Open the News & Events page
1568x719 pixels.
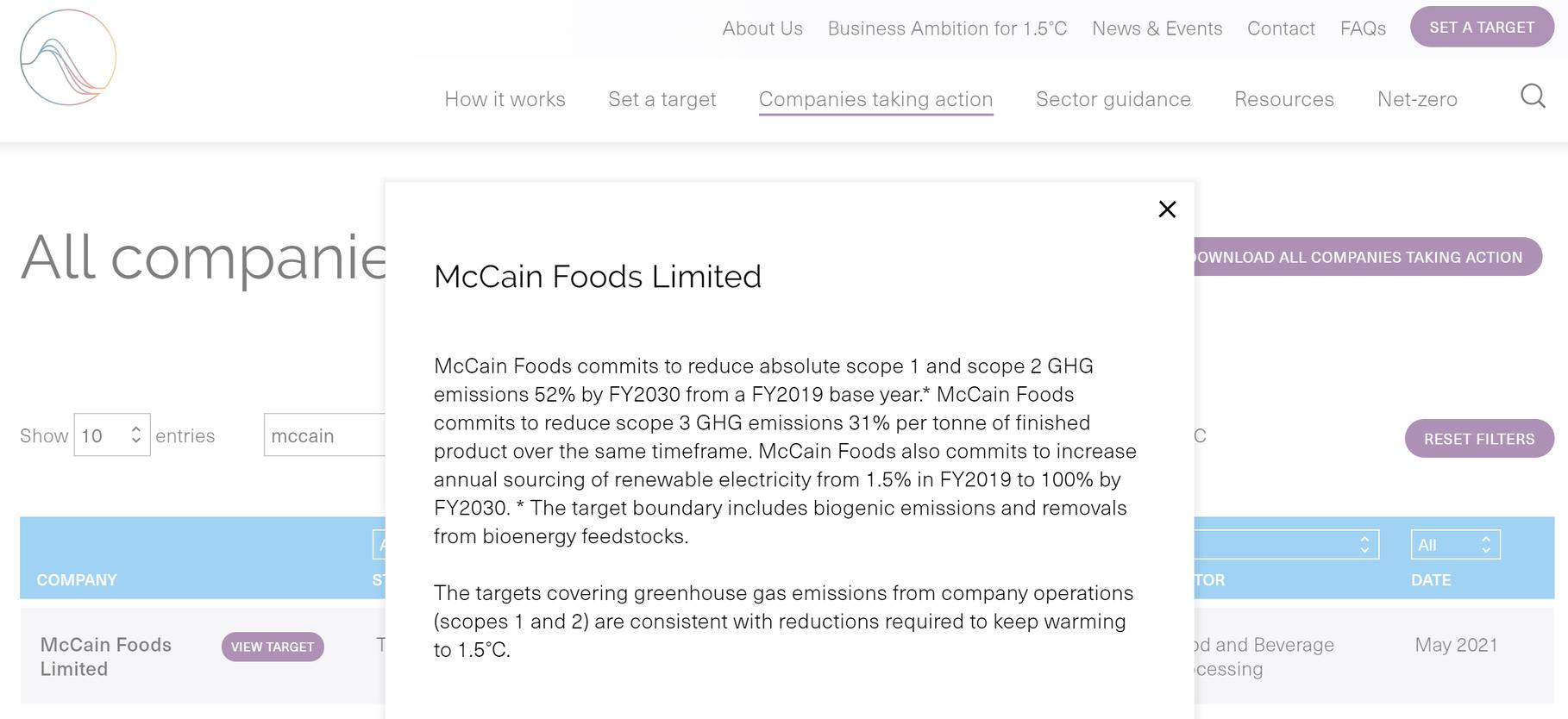coord(1157,28)
